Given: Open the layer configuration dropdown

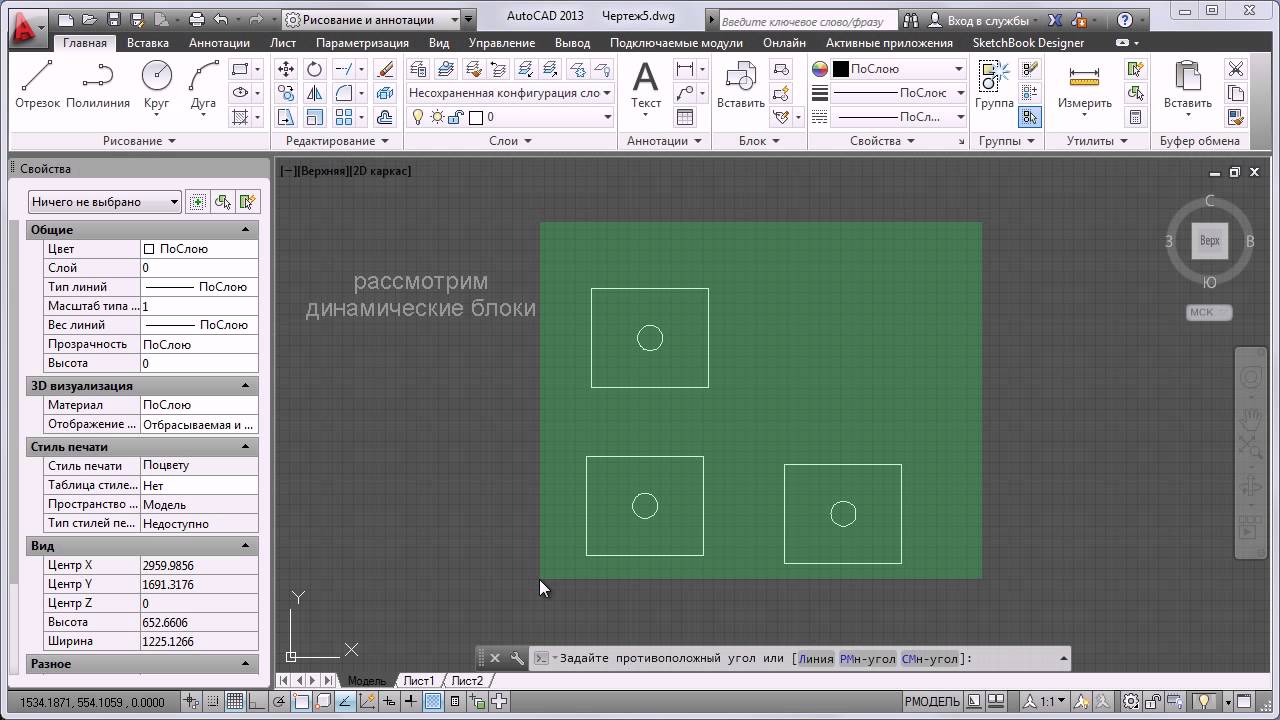Looking at the screenshot, I should coord(510,93).
